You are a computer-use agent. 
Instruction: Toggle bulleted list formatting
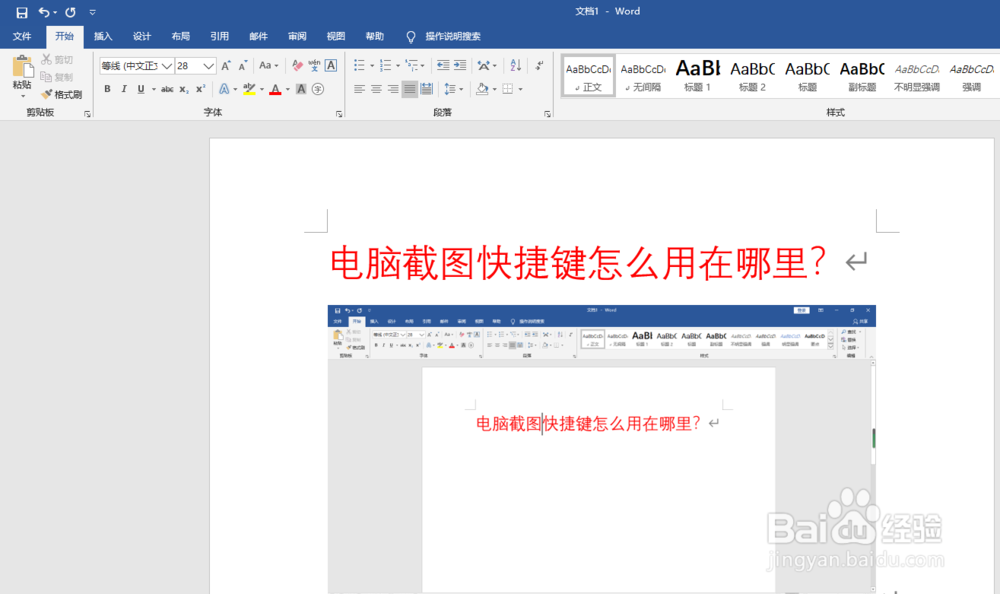[x=360, y=66]
